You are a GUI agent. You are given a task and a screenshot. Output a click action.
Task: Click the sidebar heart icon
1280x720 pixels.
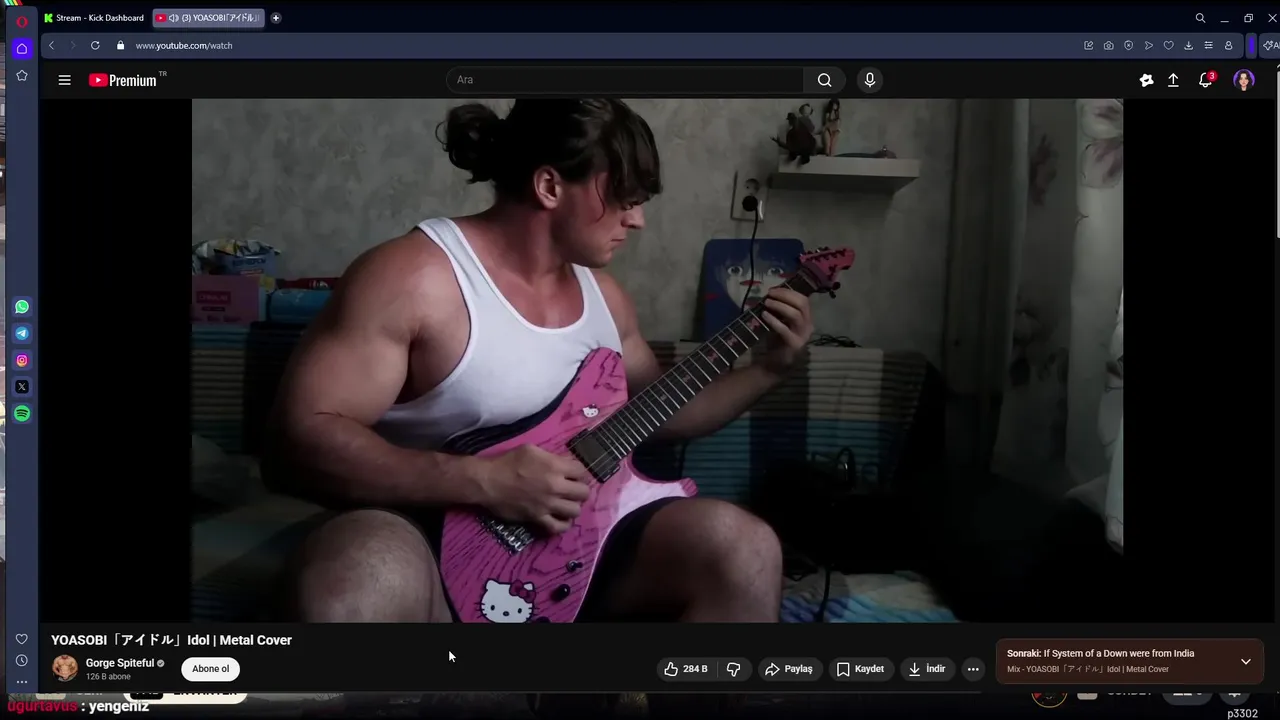tap(21, 639)
